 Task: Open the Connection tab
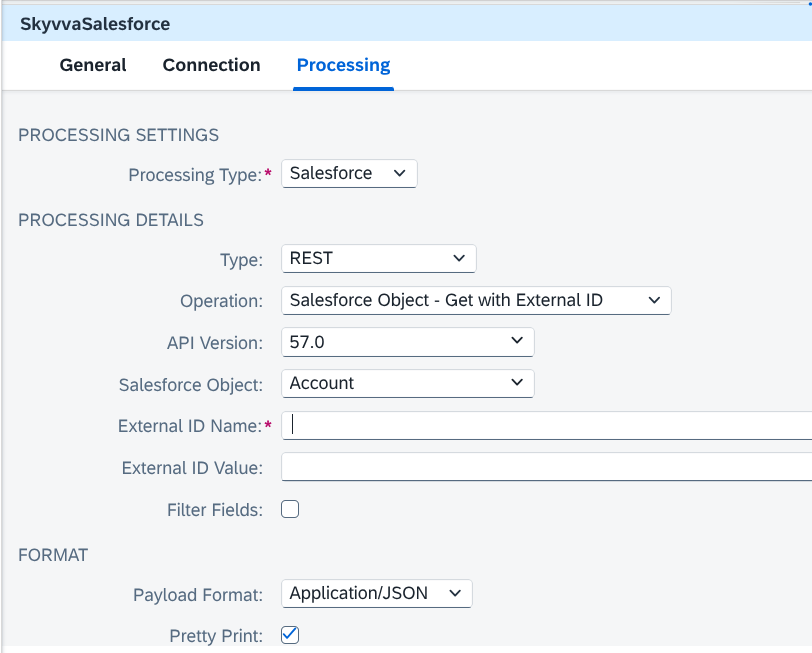coord(211,65)
